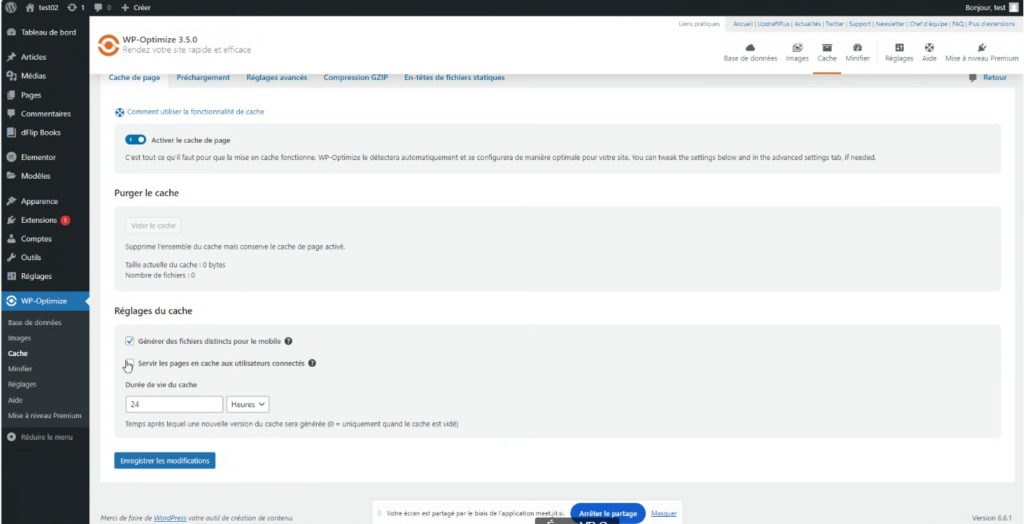Image resolution: width=1024 pixels, height=524 pixels.
Task: Uncheck Générer des fichiers distincts pour le mobile
Action: pos(130,341)
